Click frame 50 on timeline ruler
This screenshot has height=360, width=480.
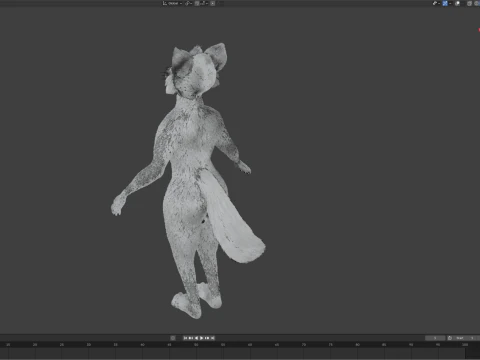[196, 345]
